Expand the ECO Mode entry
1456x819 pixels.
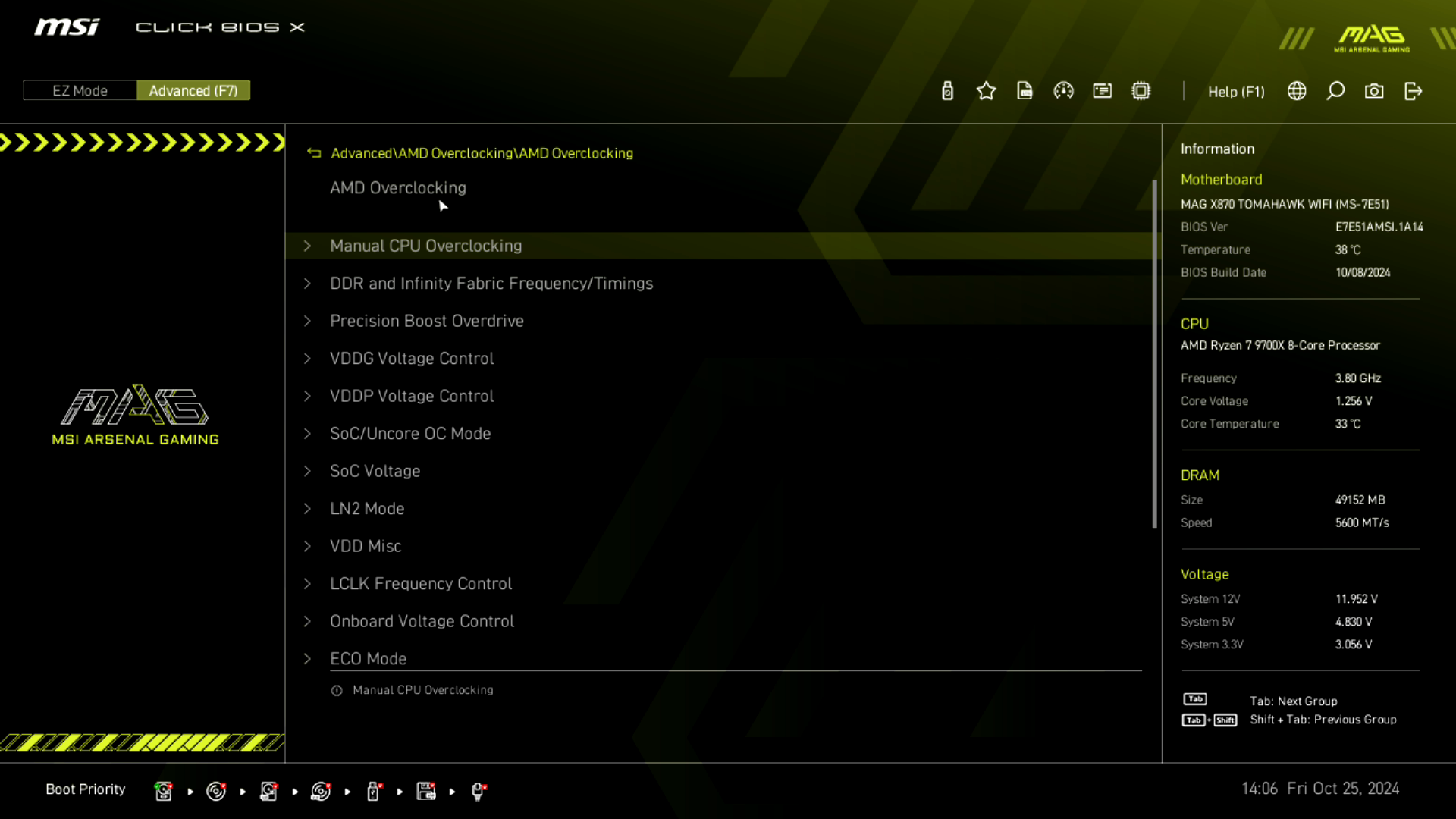click(368, 658)
